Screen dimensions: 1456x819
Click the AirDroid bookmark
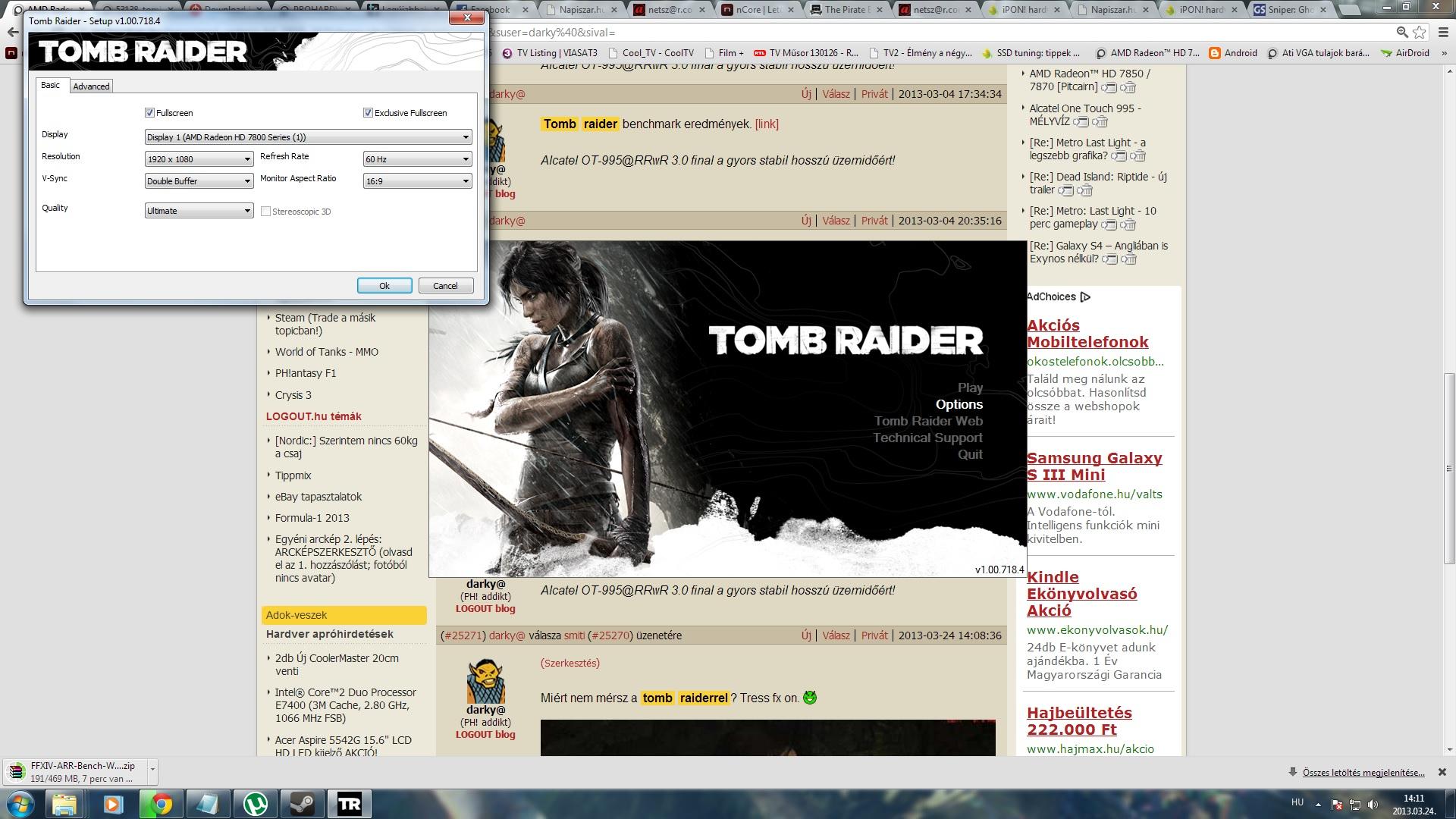(x=1405, y=53)
